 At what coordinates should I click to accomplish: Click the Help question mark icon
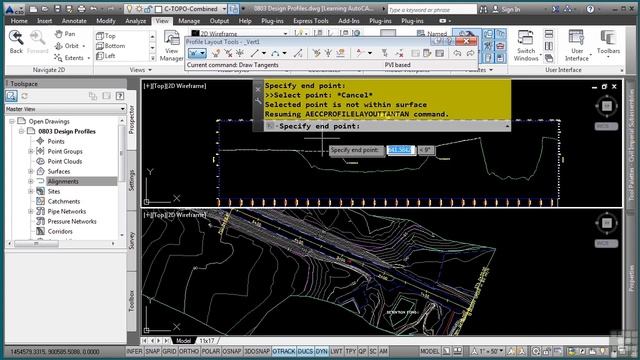[x=590, y=9]
